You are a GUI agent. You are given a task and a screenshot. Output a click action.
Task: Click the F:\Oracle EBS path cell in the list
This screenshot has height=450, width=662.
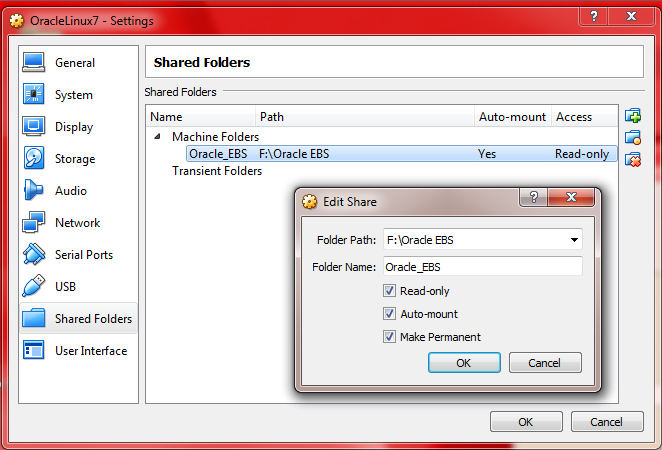294,154
